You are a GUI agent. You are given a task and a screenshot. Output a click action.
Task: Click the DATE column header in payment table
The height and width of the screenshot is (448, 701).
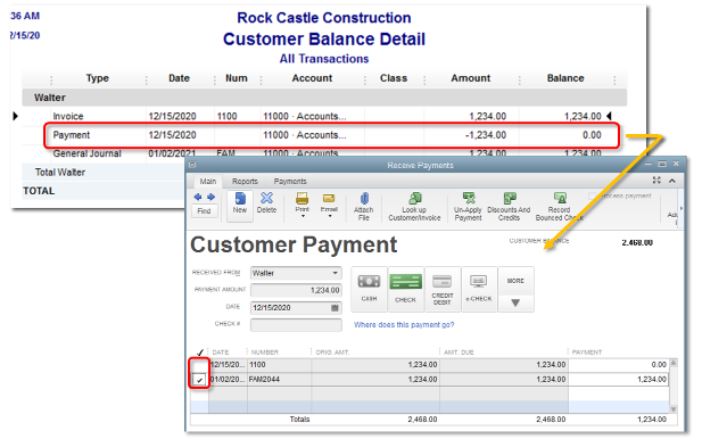coord(220,352)
